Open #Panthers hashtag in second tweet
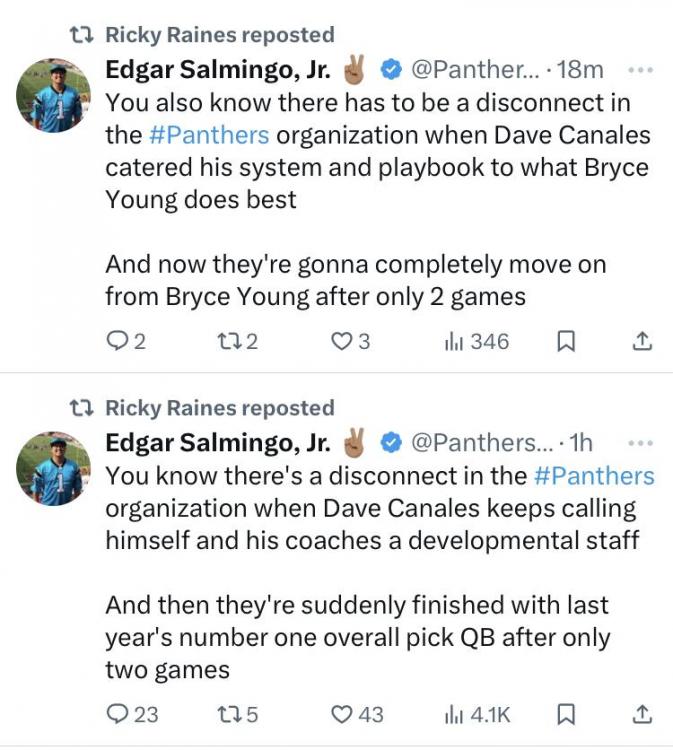 (594, 475)
